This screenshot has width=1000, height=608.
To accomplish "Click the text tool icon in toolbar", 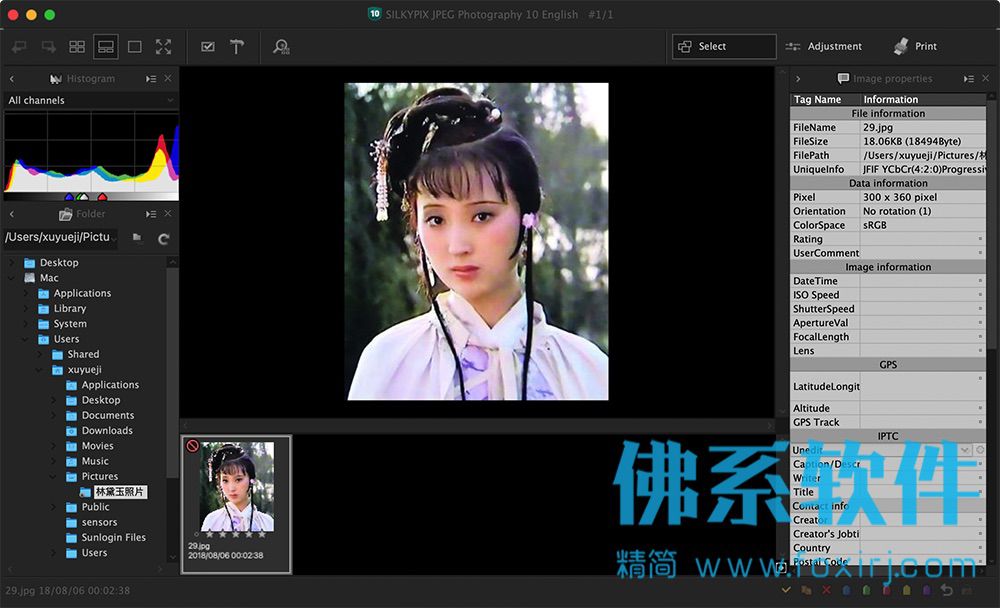I will (x=237, y=47).
